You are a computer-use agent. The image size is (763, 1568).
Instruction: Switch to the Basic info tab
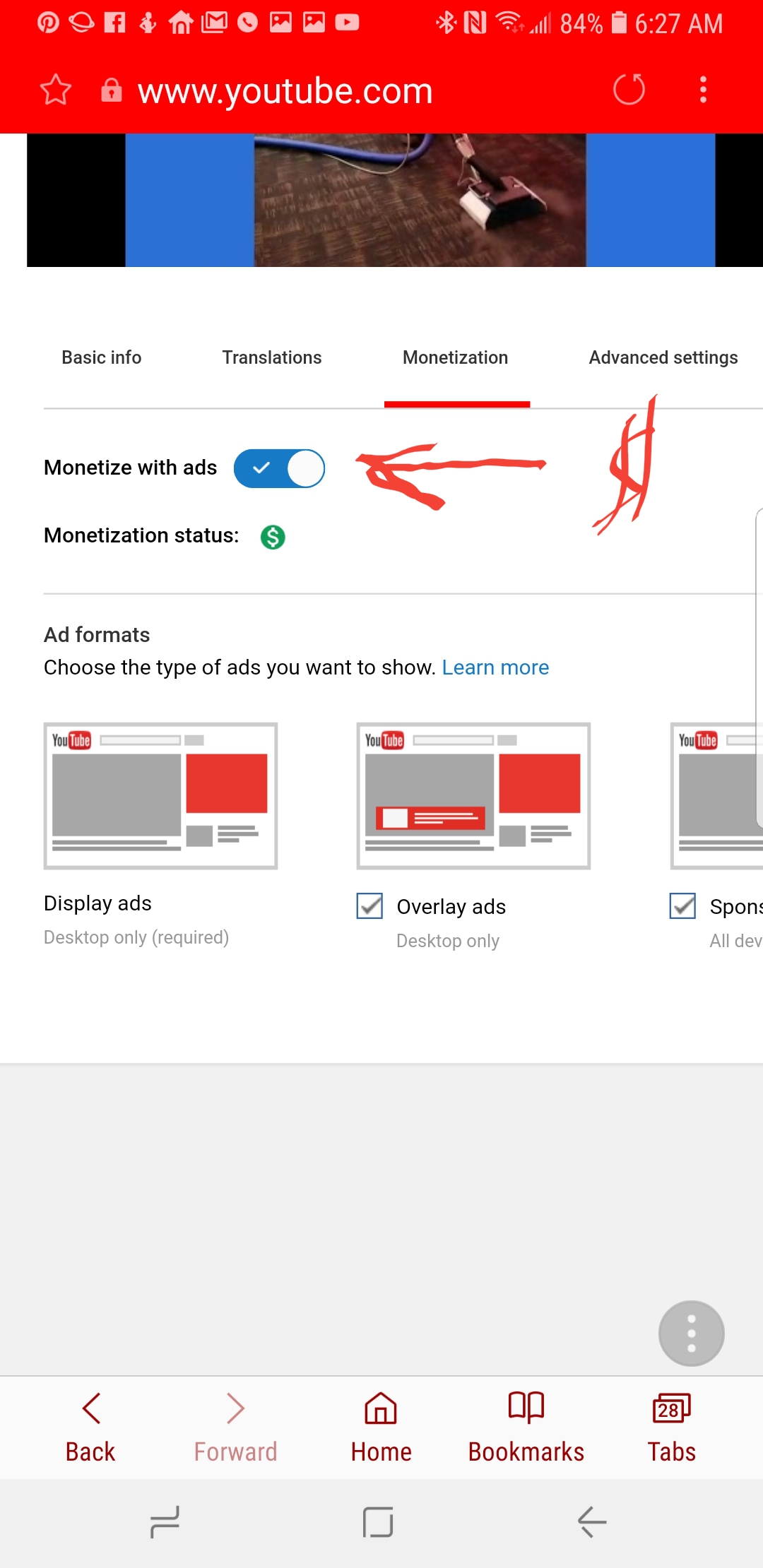[x=102, y=357]
